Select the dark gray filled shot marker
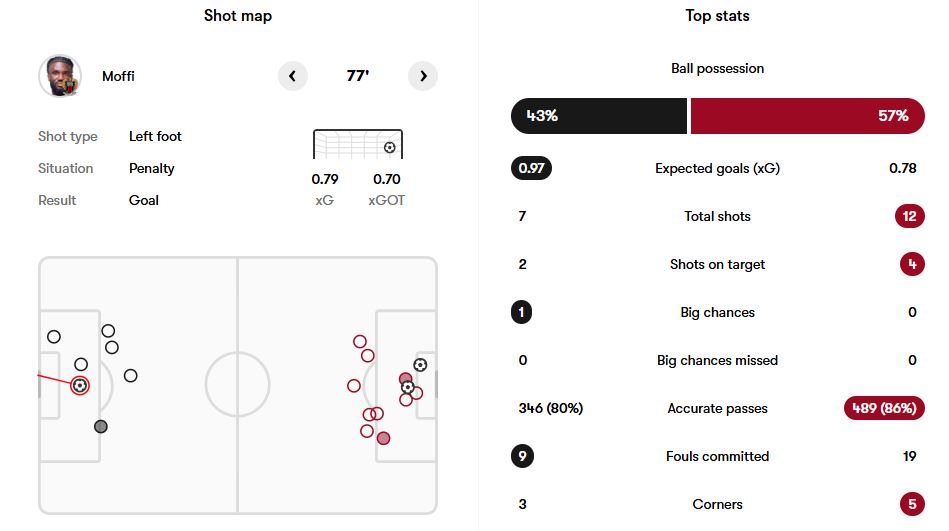The image size is (949, 531). (x=100, y=427)
